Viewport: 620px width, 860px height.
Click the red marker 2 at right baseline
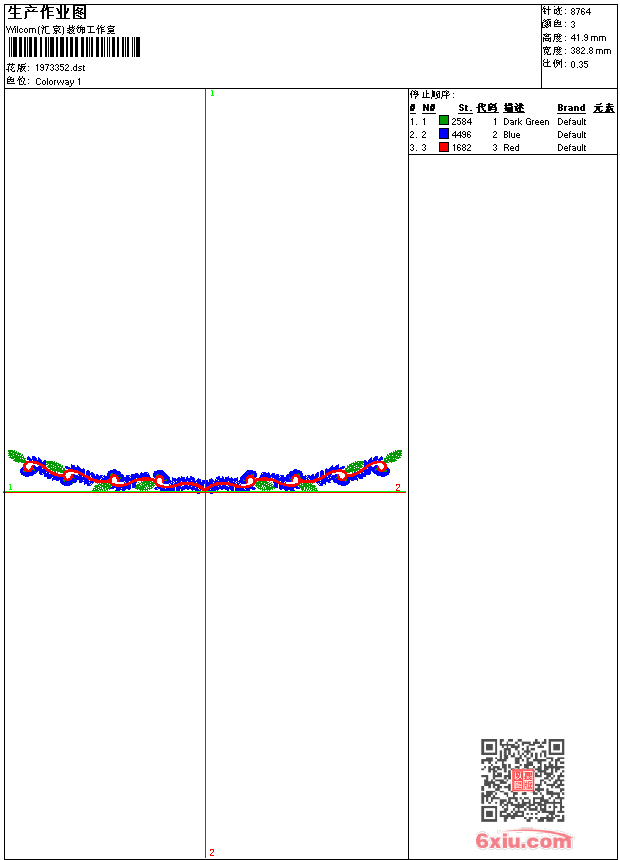point(398,487)
